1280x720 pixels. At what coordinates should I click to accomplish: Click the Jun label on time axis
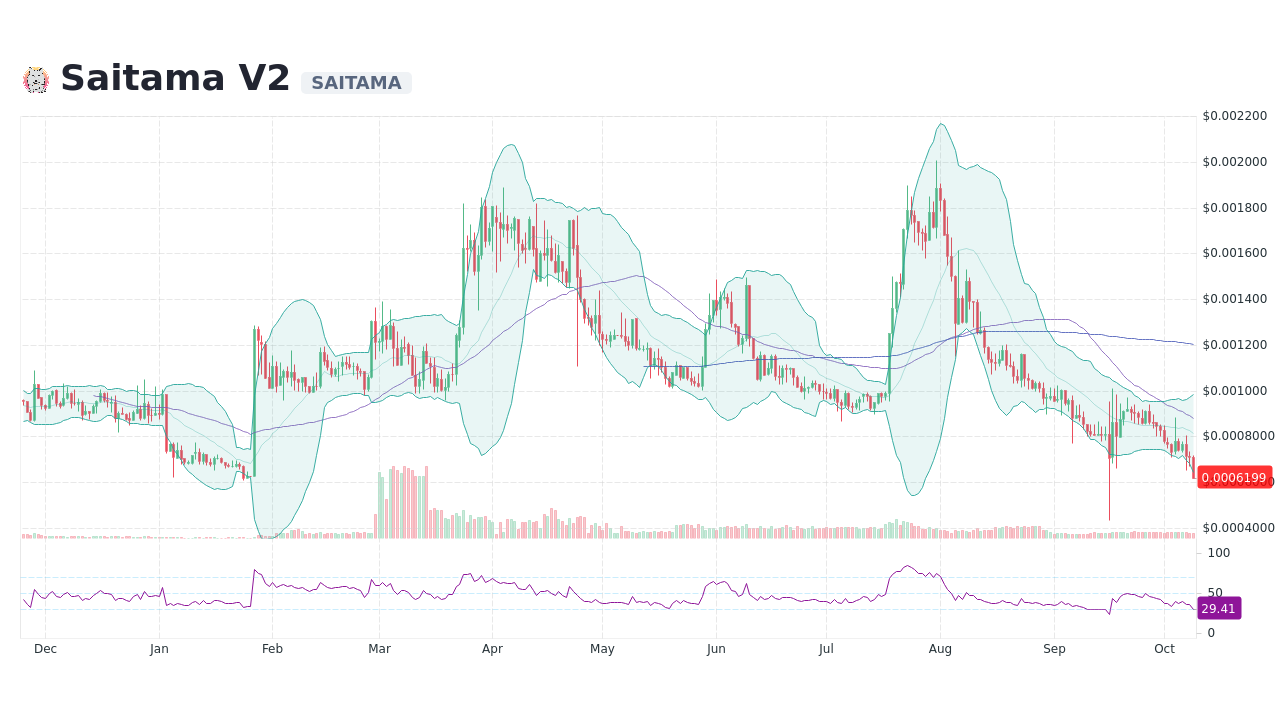(716, 649)
